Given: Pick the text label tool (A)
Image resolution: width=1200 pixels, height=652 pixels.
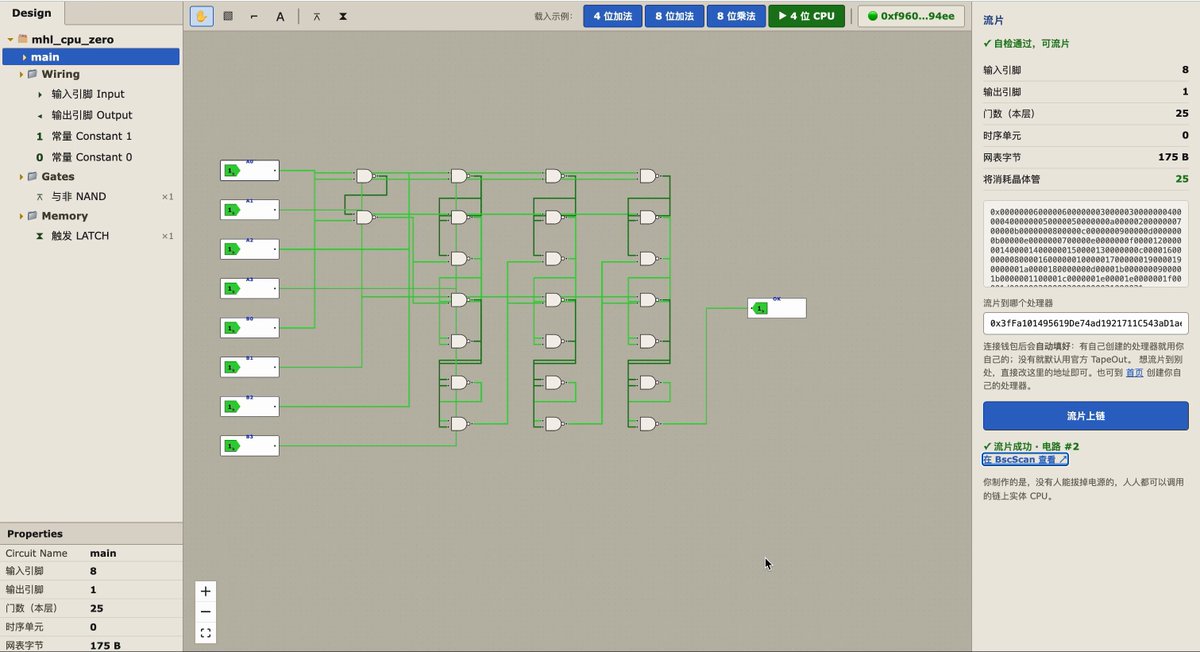Looking at the screenshot, I should point(280,16).
